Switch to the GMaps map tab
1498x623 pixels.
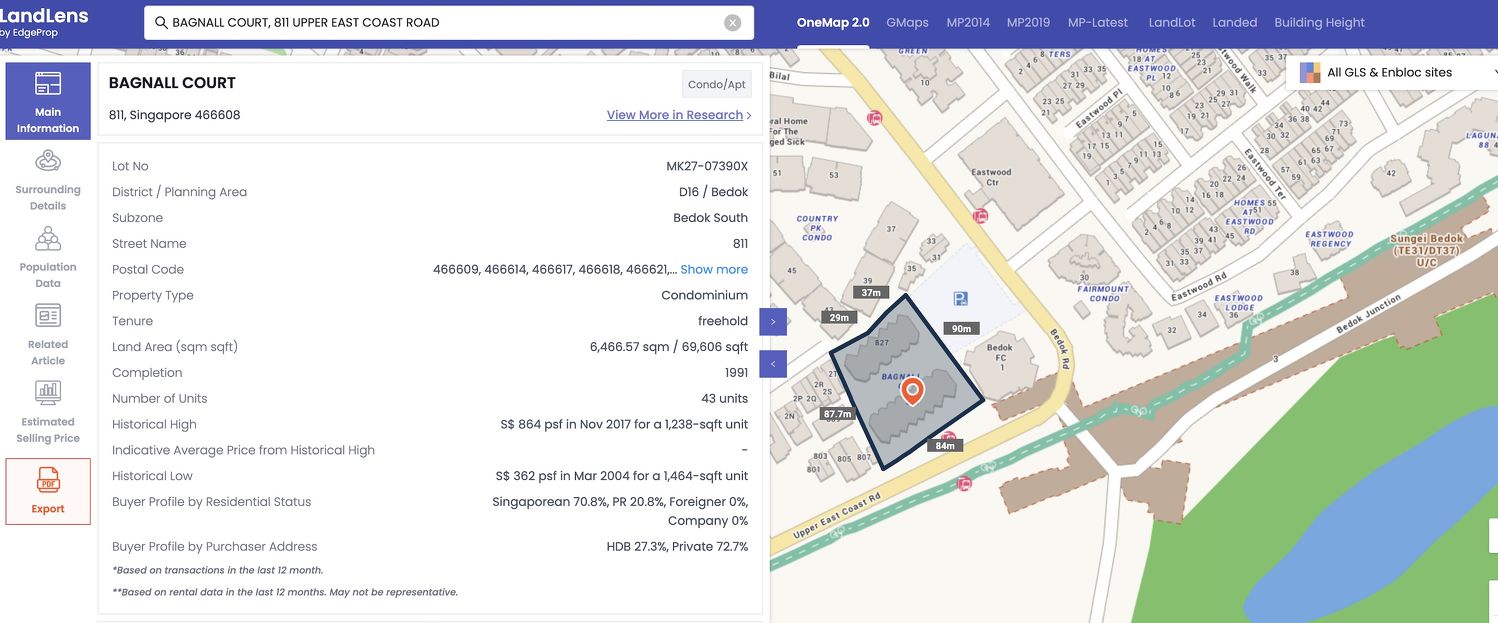pyautogui.click(x=907, y=23)
